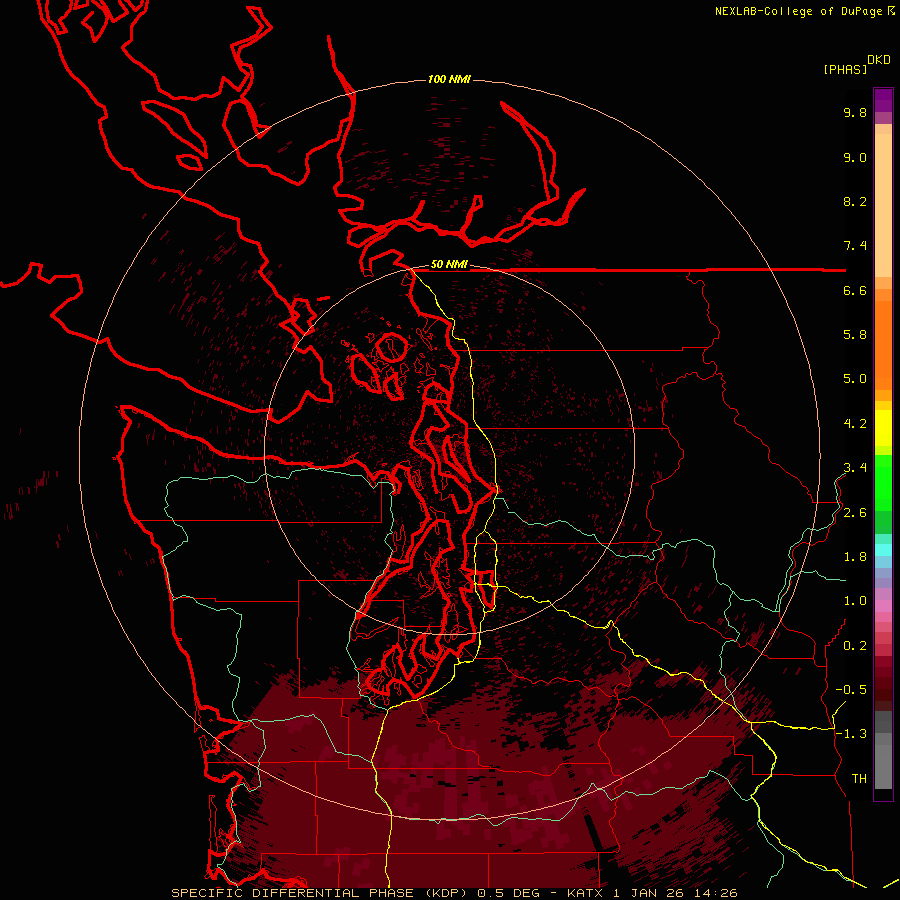Click the pink color bar segment
900x900 pixels.
tap(883, 606)
